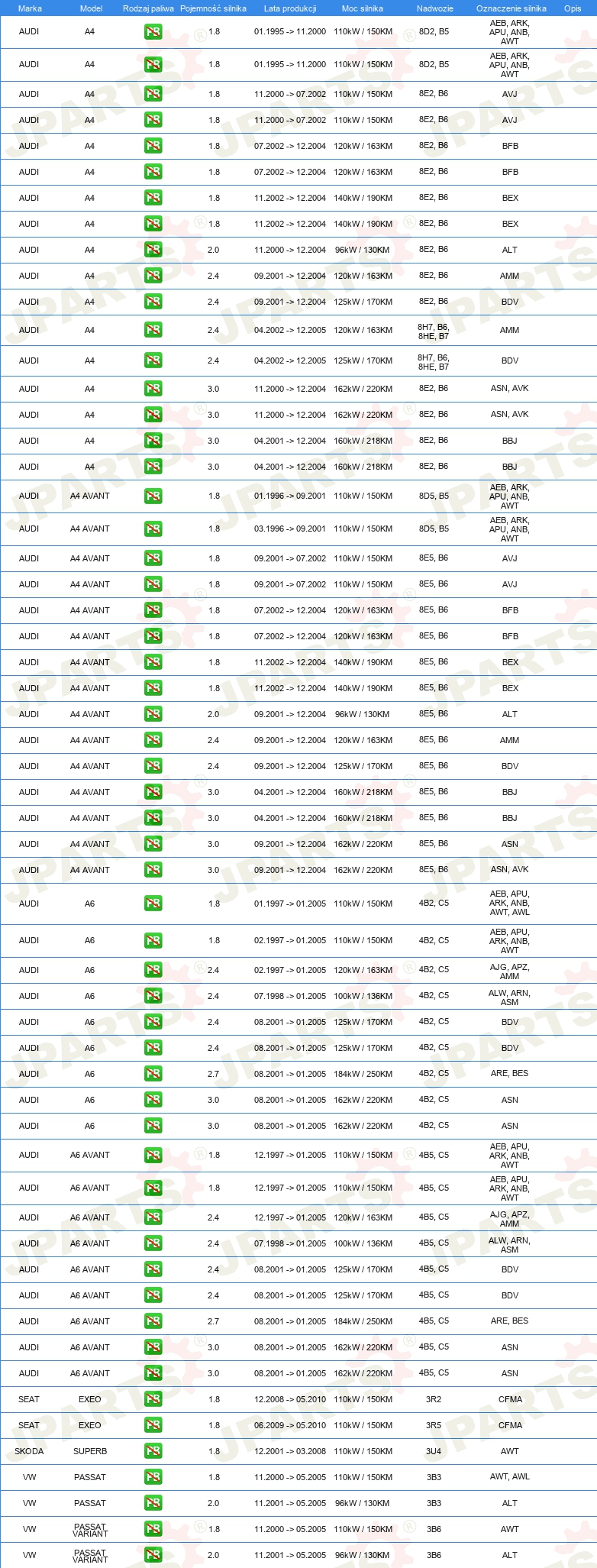Click AEB, APU, ARK, ANB, AWT, AWL cell
Screen dimensions: 597x1568
tap(510, 904)
